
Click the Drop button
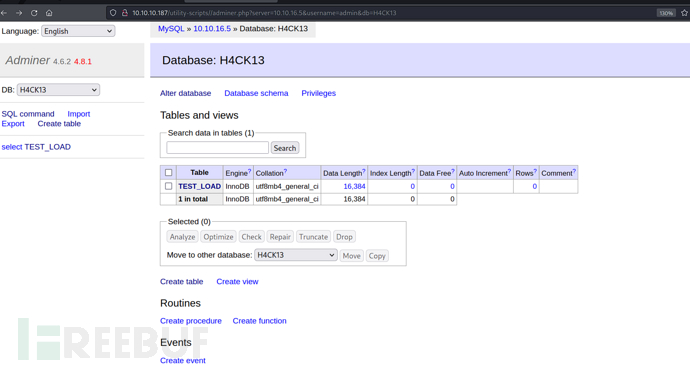coord(344,237)
